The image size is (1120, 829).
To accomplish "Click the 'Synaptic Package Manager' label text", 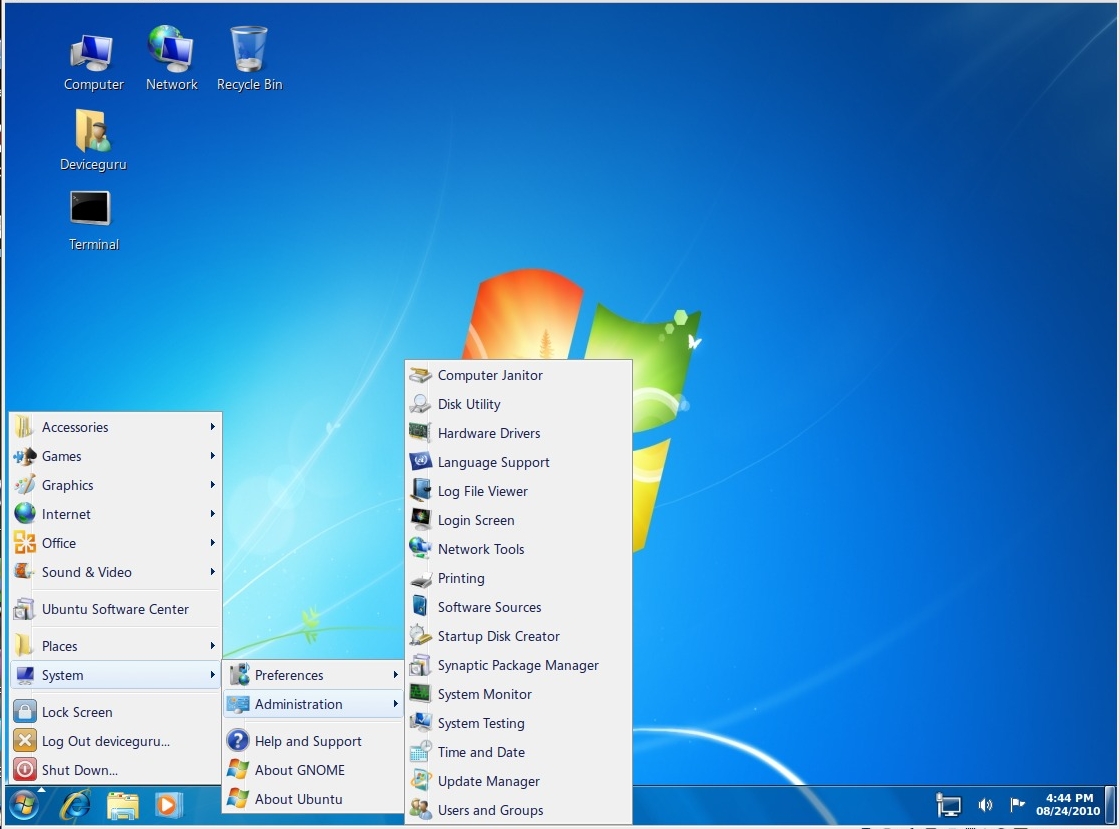I will tap(518, 665).
